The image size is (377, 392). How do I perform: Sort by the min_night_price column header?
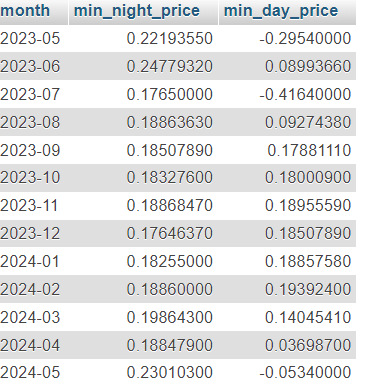point(137,11)
